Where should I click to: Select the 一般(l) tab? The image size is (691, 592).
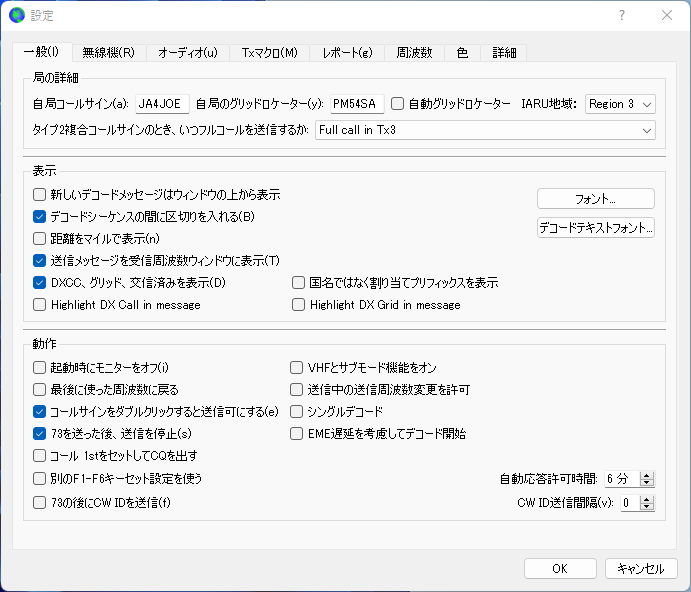(x=42, y=52)
